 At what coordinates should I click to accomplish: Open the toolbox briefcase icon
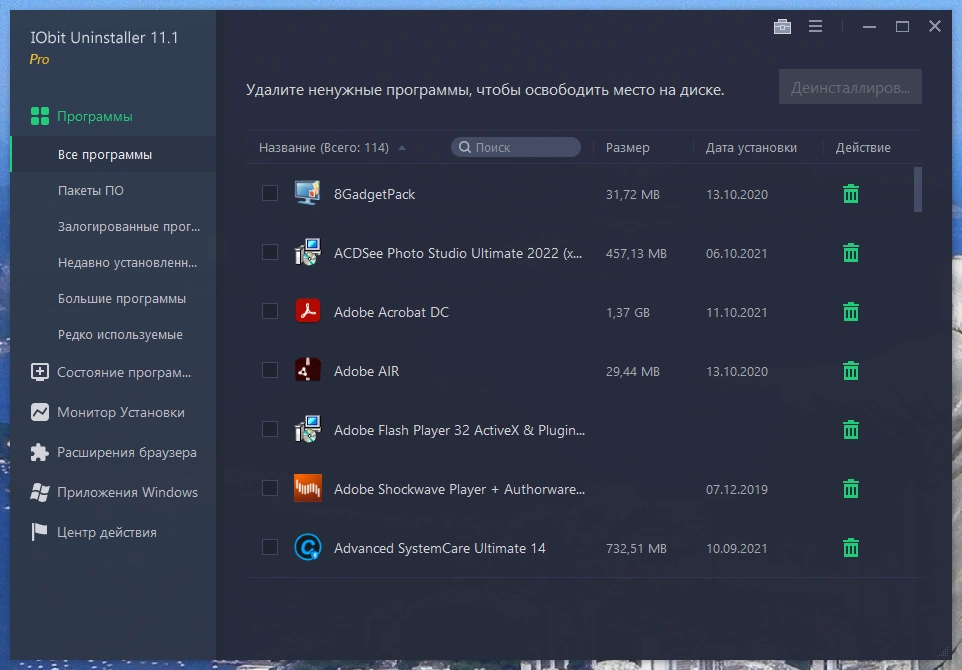pos(782,26)
